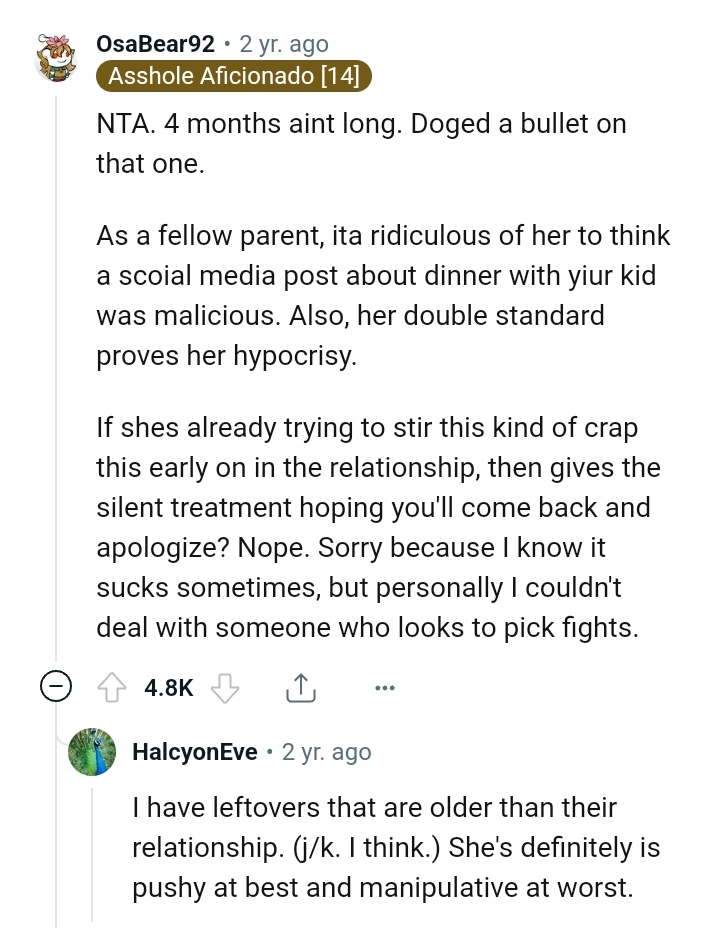Image resolution: width=720 pixels, height=928 pixels.
Task: Downvote OsaBear92's comment
Action: pos(227,687)
